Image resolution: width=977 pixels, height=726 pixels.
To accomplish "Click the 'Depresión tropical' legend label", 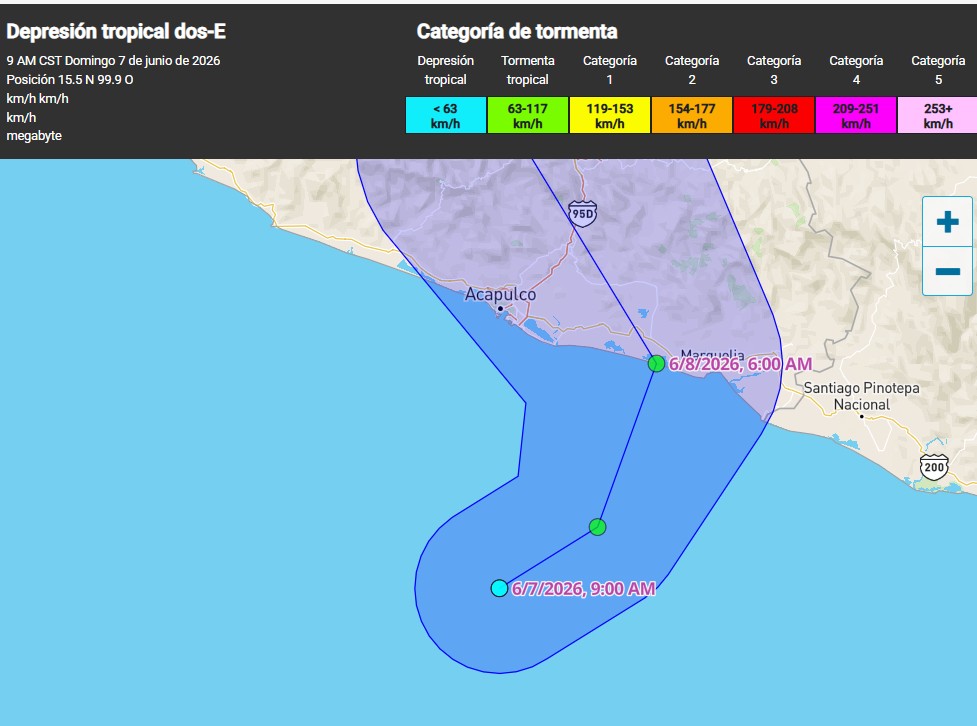I will tap(446, 70).
